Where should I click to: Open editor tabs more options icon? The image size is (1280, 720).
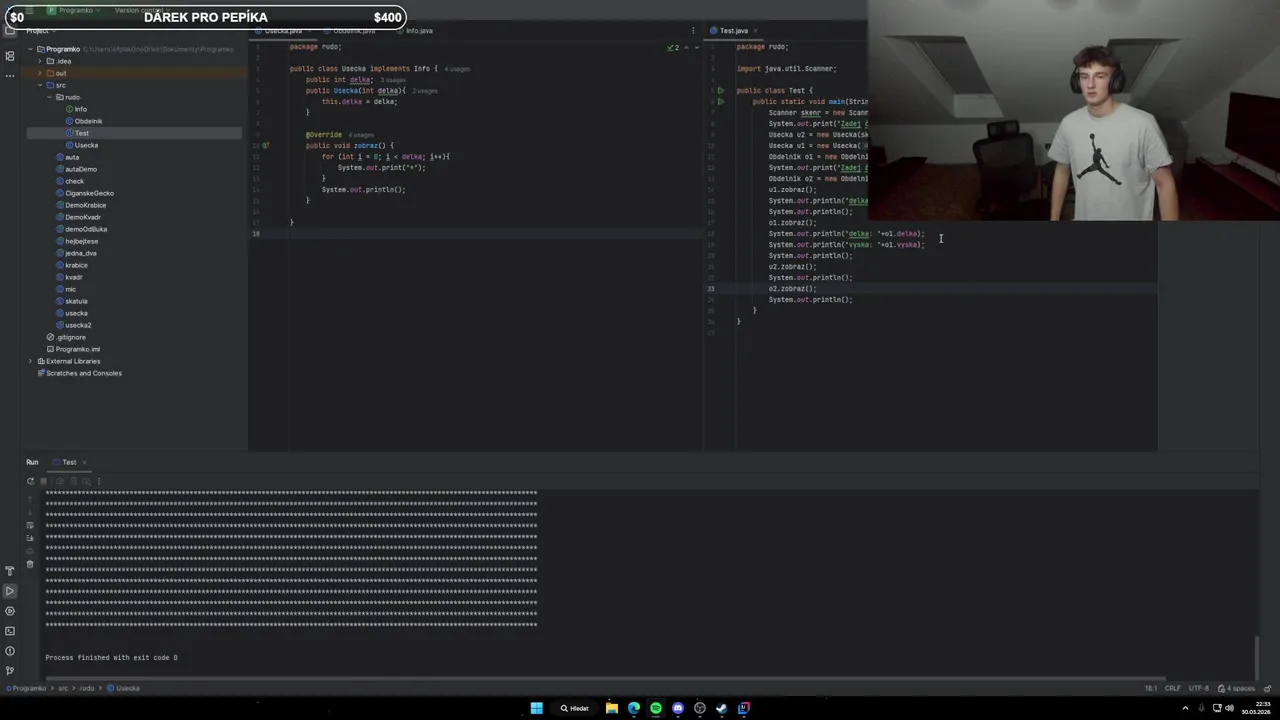(x=692, y=31)
